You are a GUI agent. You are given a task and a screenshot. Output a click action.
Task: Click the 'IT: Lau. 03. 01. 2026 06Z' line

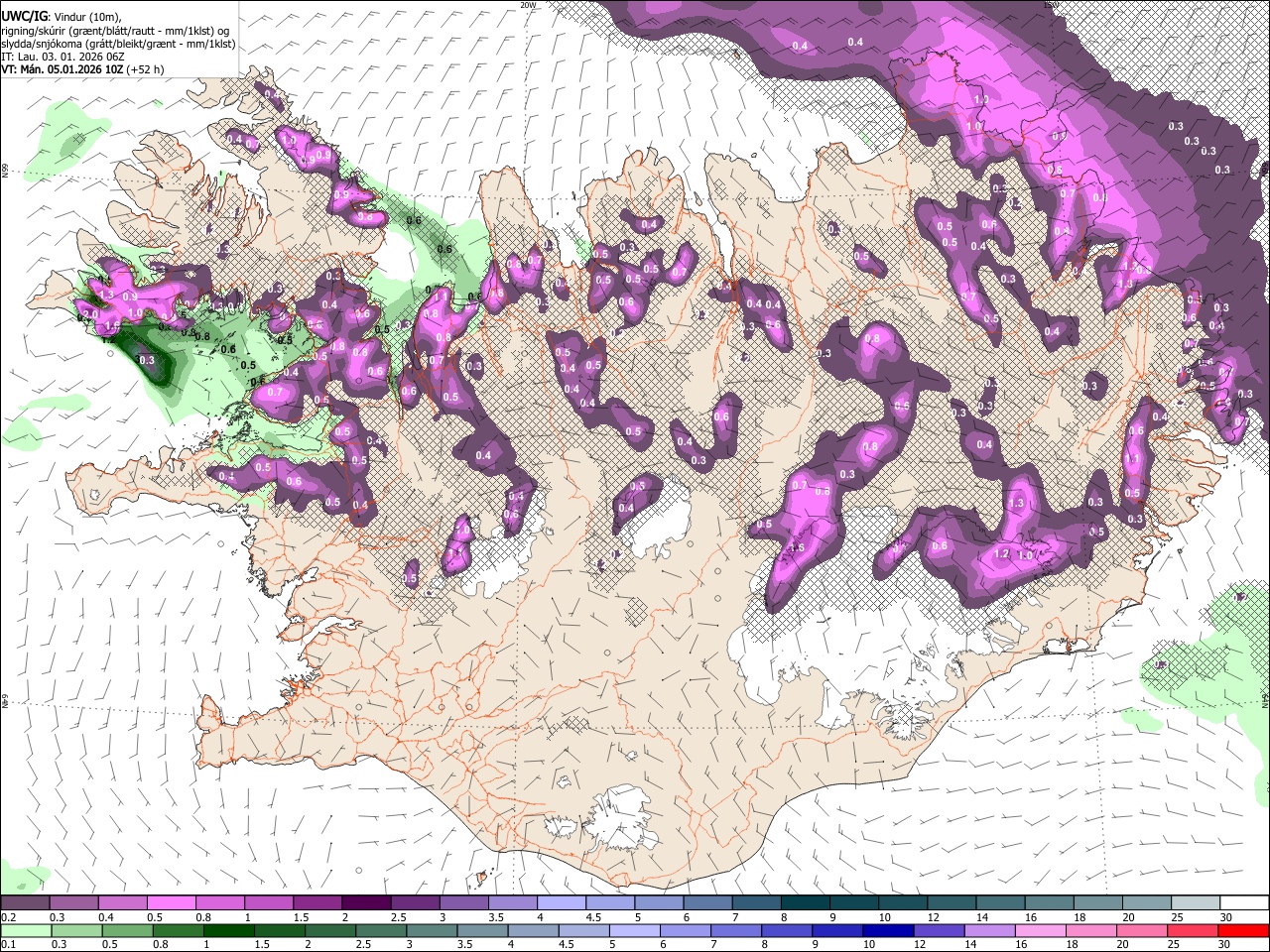(63, 57)
